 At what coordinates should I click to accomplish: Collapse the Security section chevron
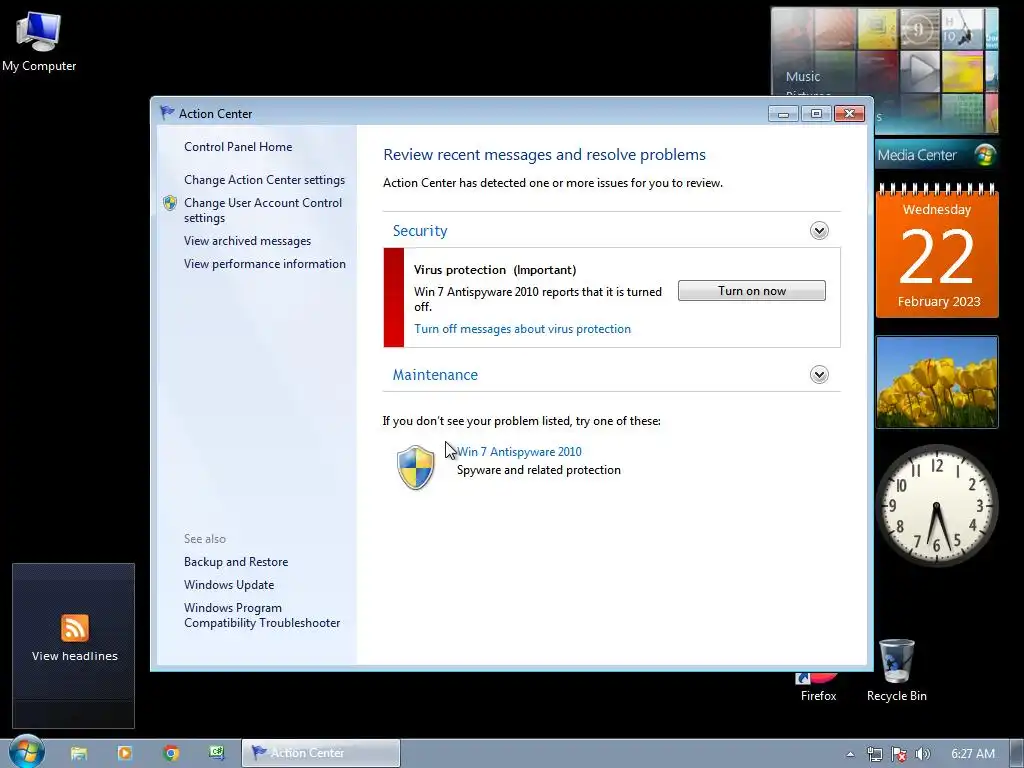click(819, 231)
